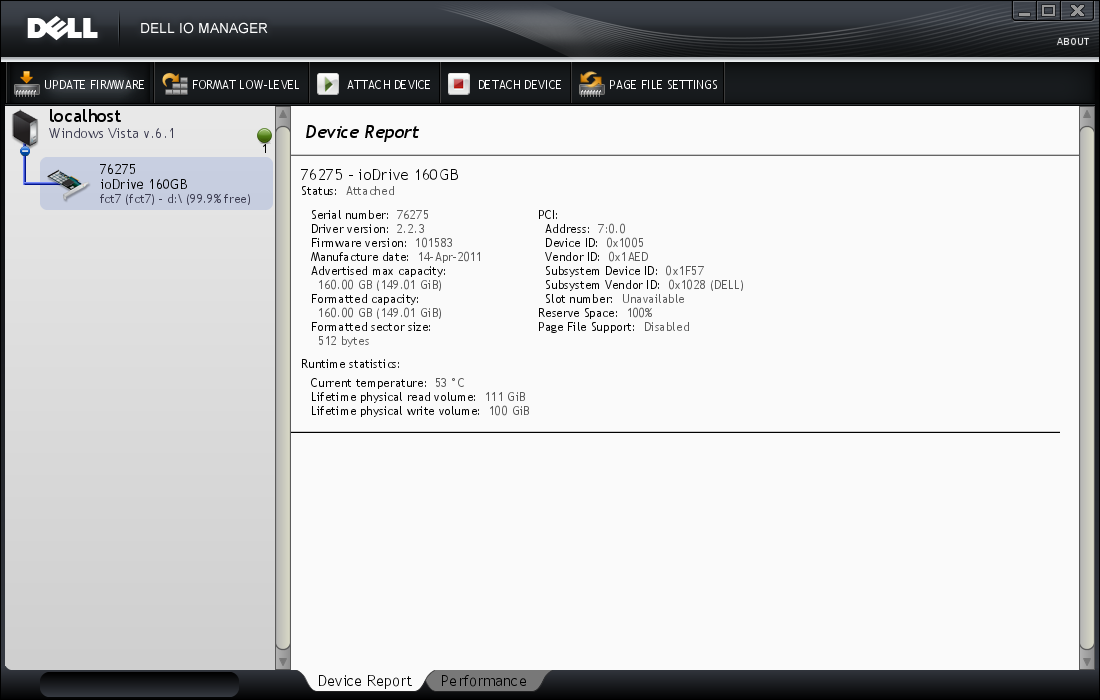This screenshot has height=700, width=1100.
Task: Click the Page File Settings icon
Action: tap(591, 84)
